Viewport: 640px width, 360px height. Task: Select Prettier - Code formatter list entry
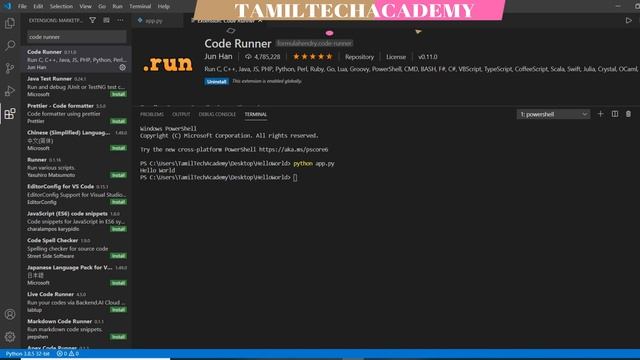(x=76, y=113)
